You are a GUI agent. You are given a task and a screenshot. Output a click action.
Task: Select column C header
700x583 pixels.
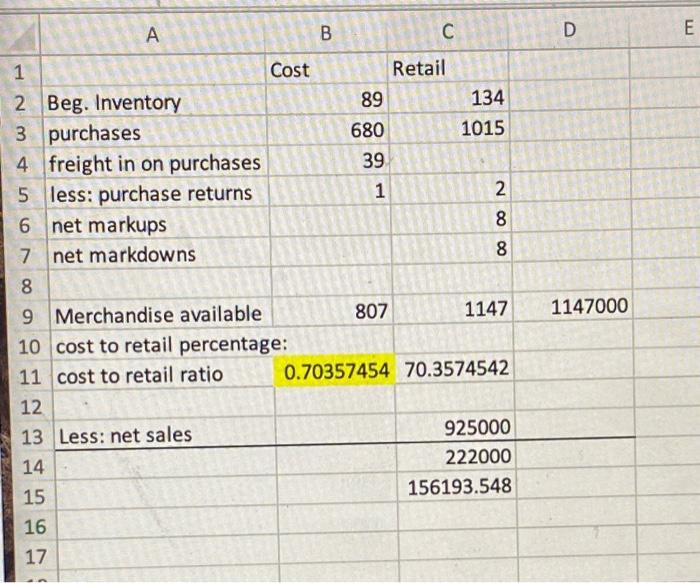(x=448, y=31)
